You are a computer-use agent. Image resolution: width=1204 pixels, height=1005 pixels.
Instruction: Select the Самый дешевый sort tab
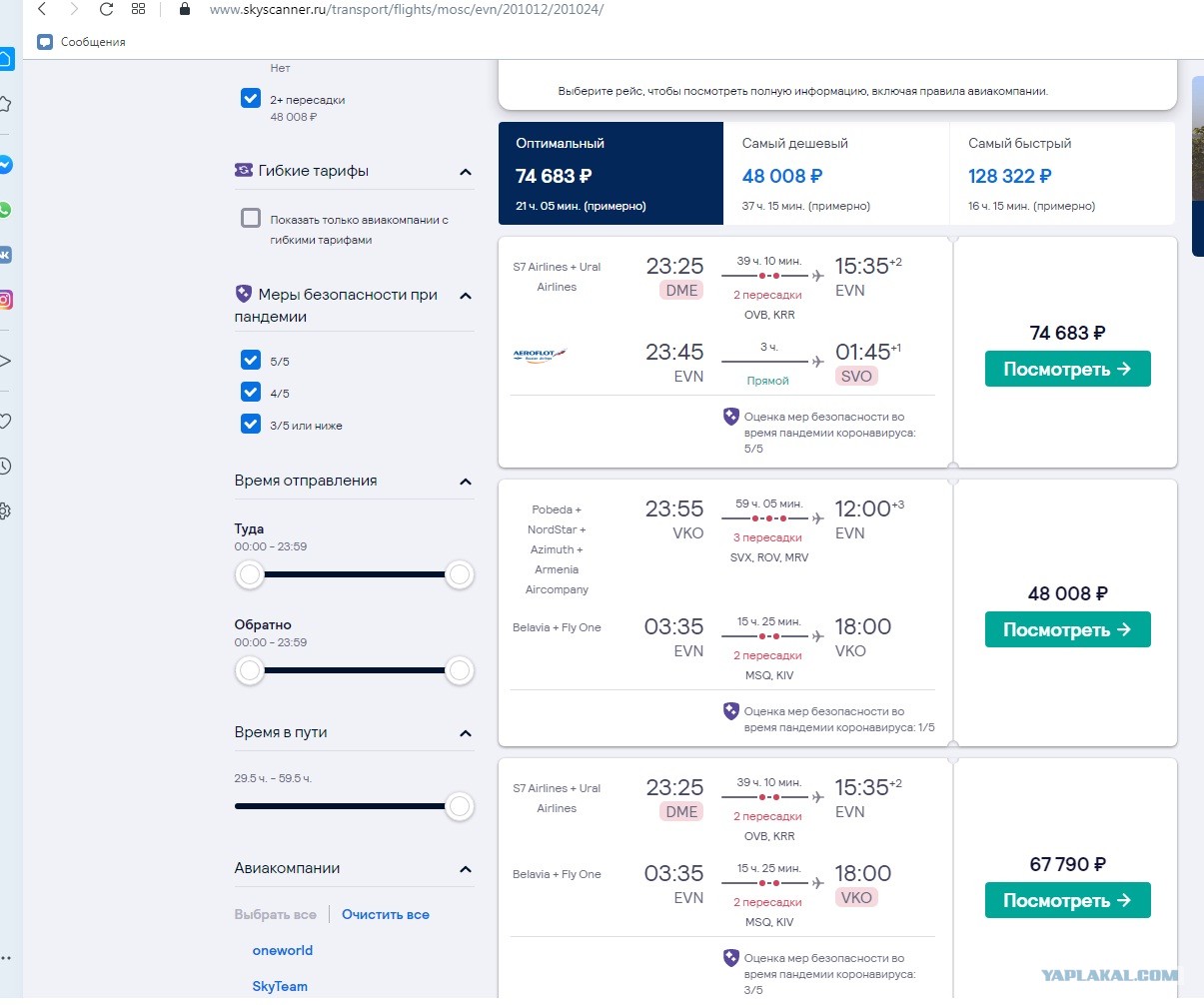836,174
